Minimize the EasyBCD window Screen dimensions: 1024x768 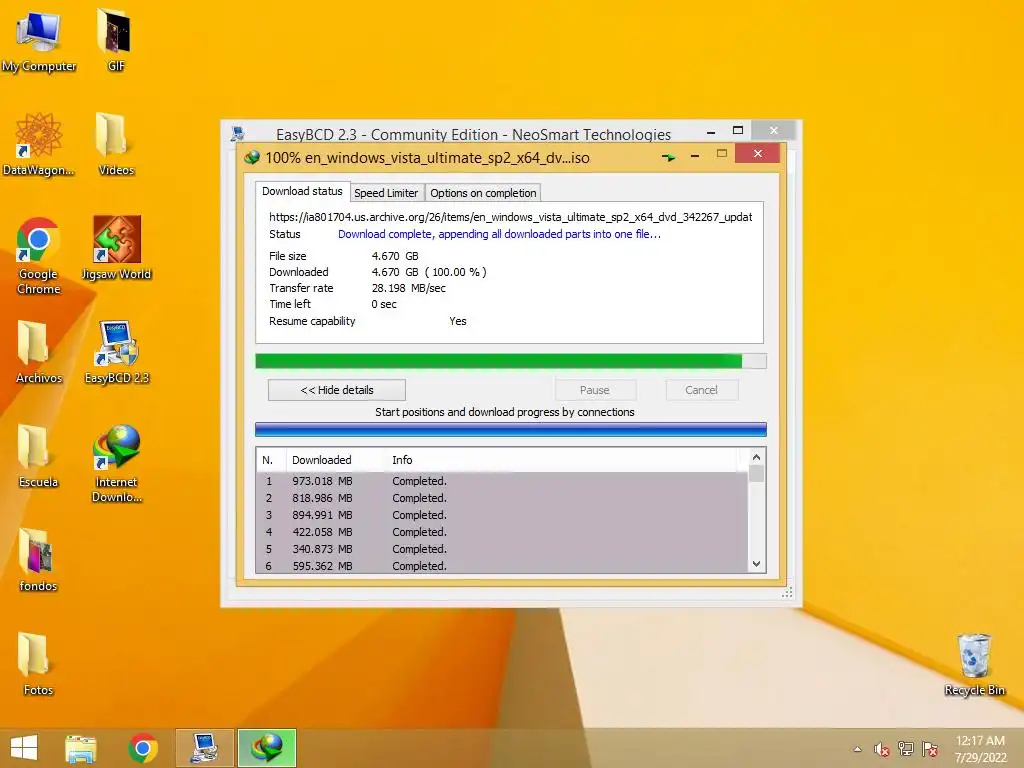click(711, 132)
